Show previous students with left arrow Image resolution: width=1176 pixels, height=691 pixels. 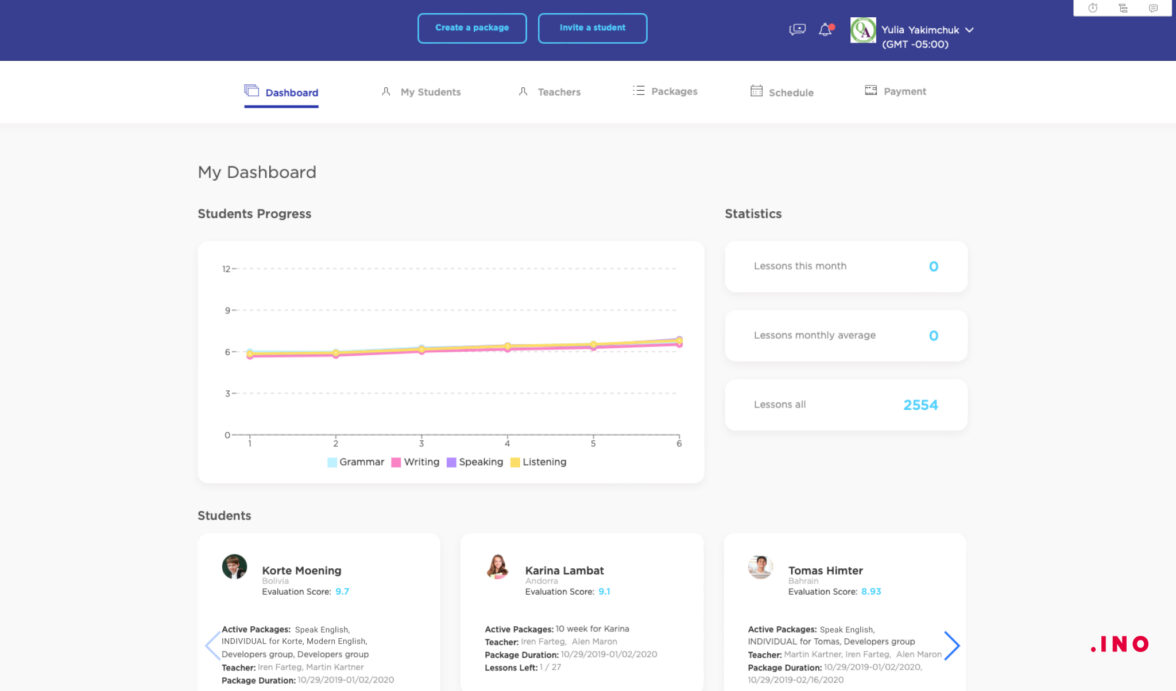pyautogui.click(x=212, y=646)
